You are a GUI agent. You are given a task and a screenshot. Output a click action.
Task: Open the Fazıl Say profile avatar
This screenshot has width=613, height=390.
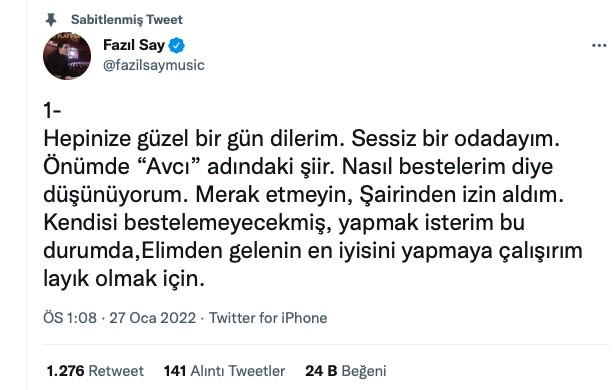[67, 56]
